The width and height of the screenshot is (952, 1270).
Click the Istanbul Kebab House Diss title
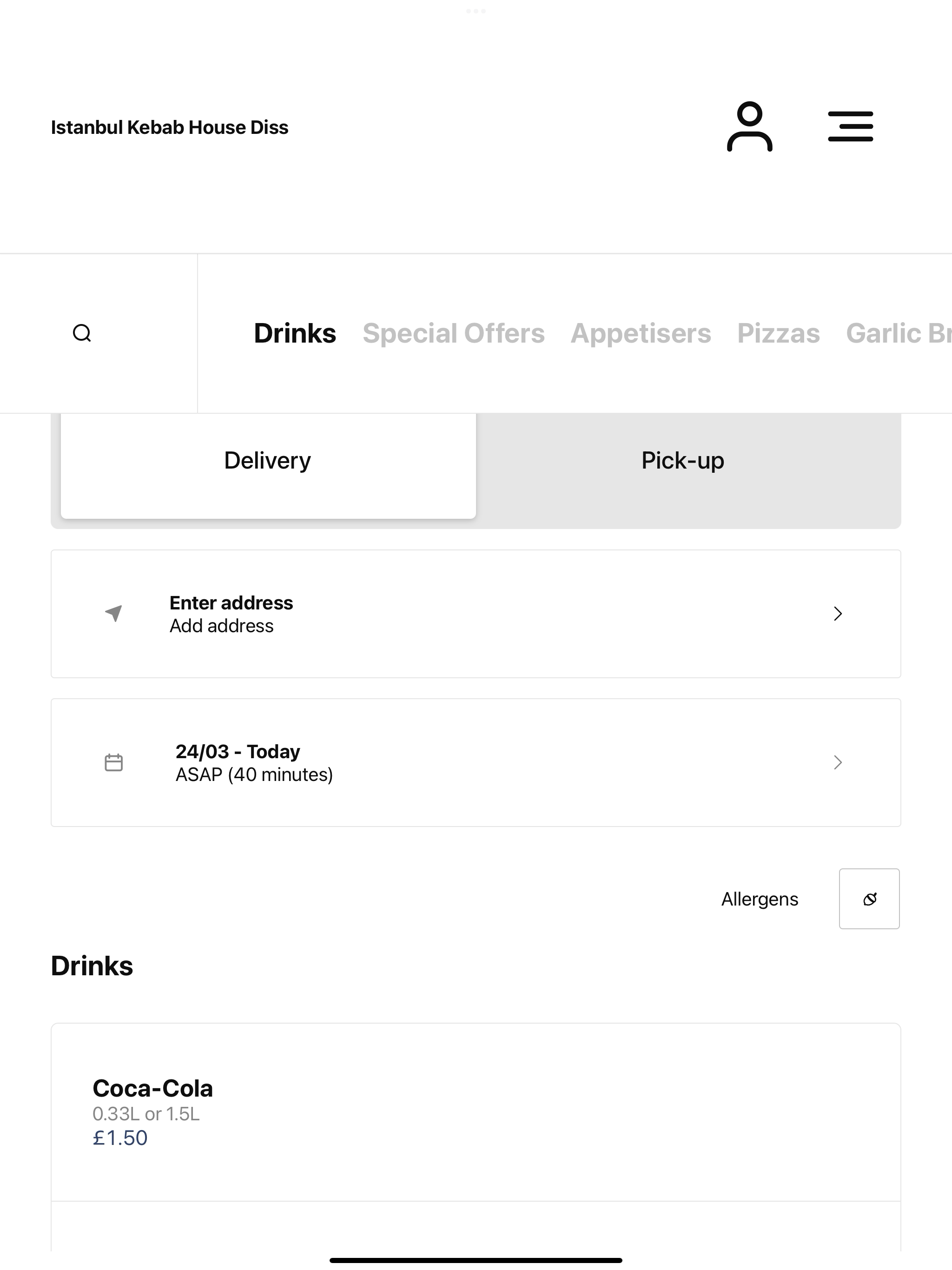click(x=169, y=127)
